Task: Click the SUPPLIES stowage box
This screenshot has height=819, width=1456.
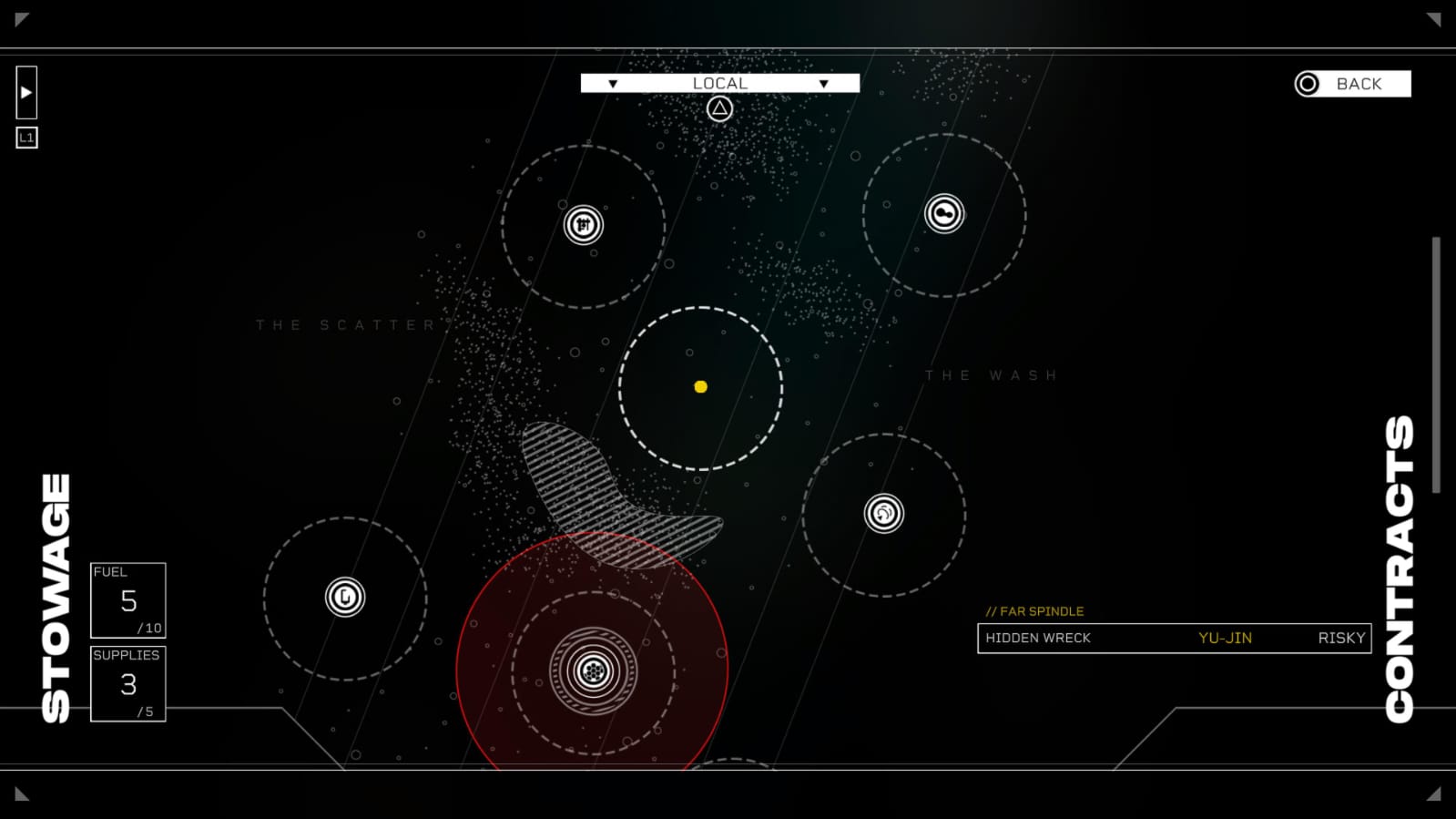Action: coord(128,683)
